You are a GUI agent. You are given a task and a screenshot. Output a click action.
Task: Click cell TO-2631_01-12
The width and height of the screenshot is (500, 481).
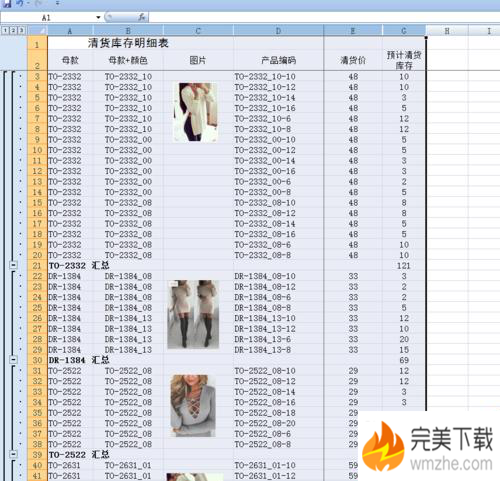(265, 476)
